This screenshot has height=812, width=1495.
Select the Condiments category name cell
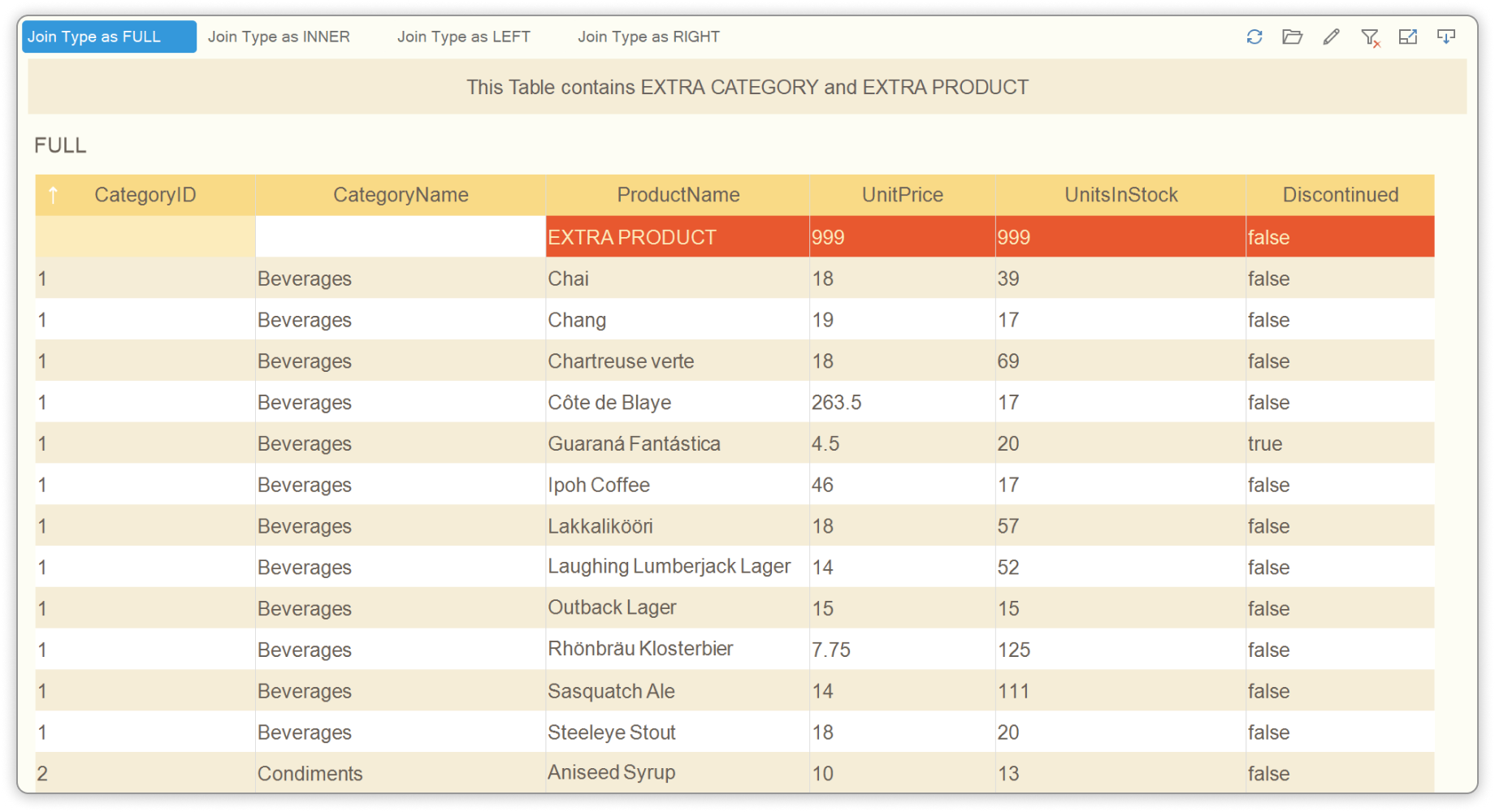[x=310, y=773]
